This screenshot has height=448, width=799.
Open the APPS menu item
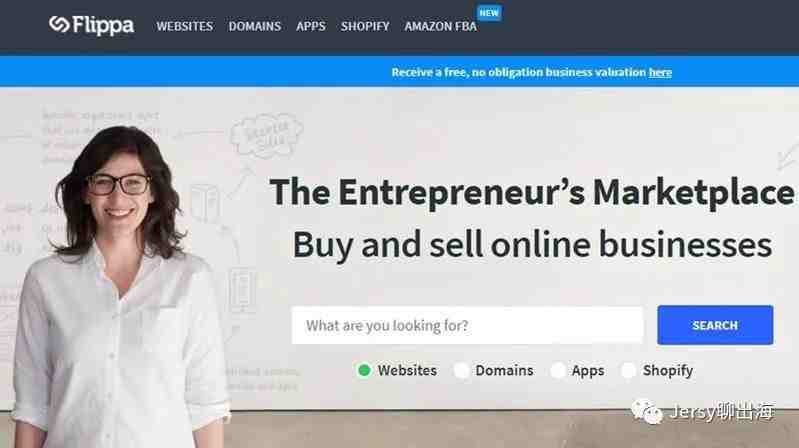311,27
